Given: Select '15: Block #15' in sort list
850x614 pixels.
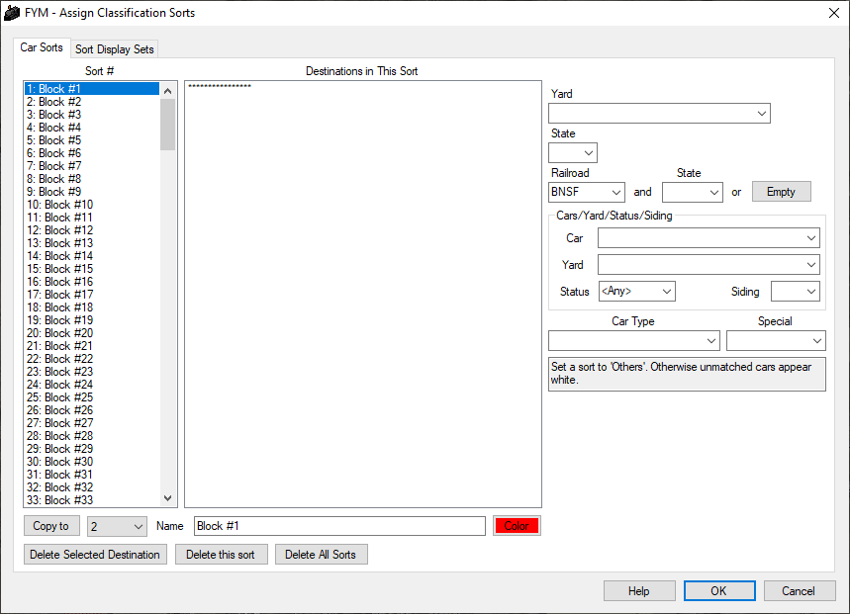Looking at the screenshot, I should tap(92, 269).
